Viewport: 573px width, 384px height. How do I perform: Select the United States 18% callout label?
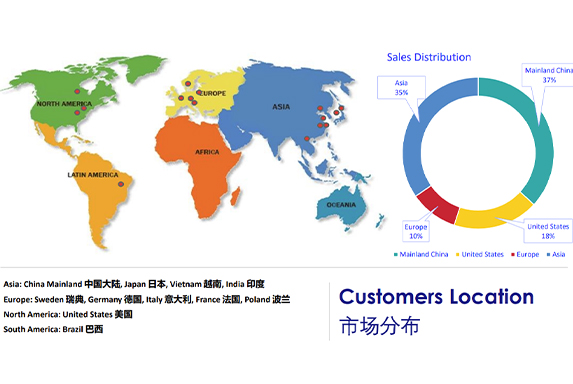click(x=548, y=231)
